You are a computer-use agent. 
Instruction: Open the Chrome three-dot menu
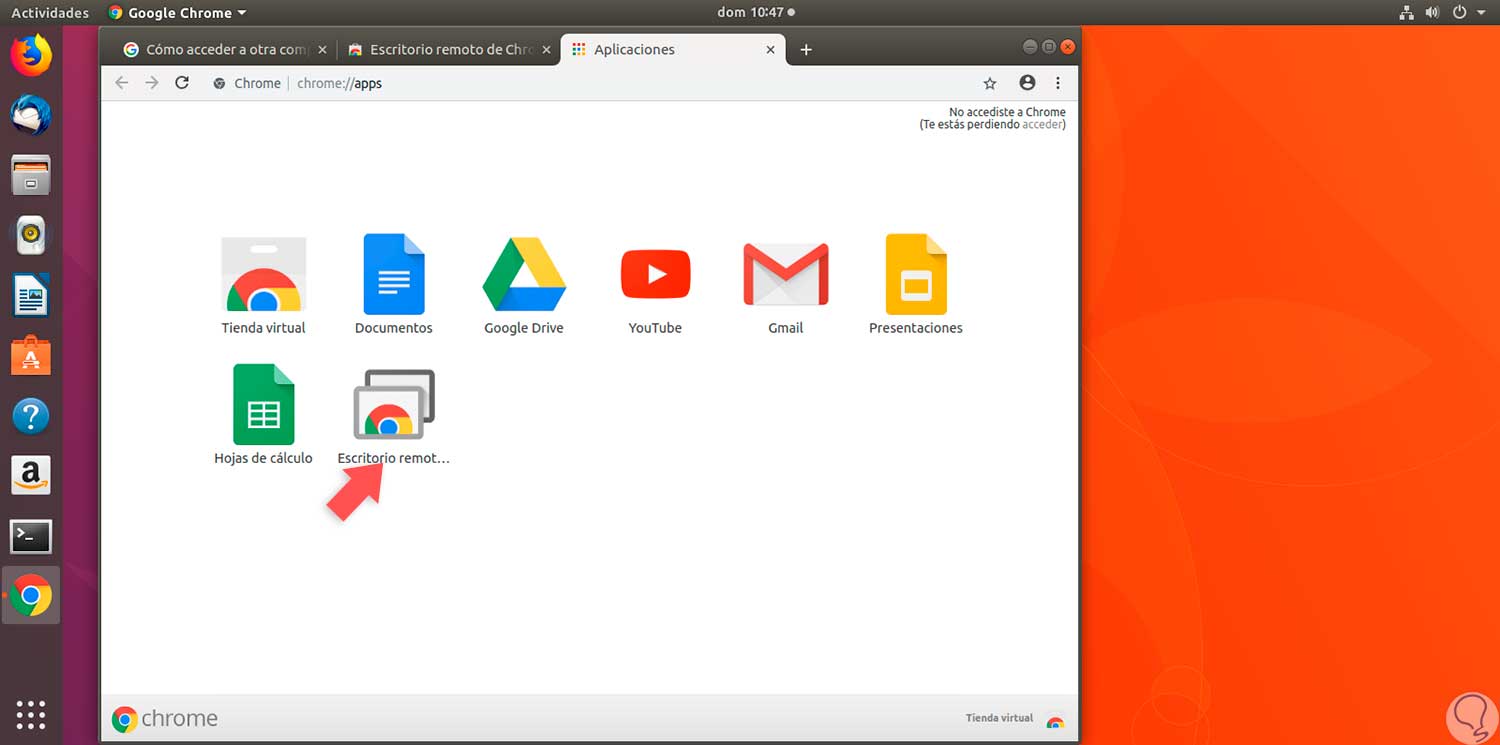[1058, 83]
